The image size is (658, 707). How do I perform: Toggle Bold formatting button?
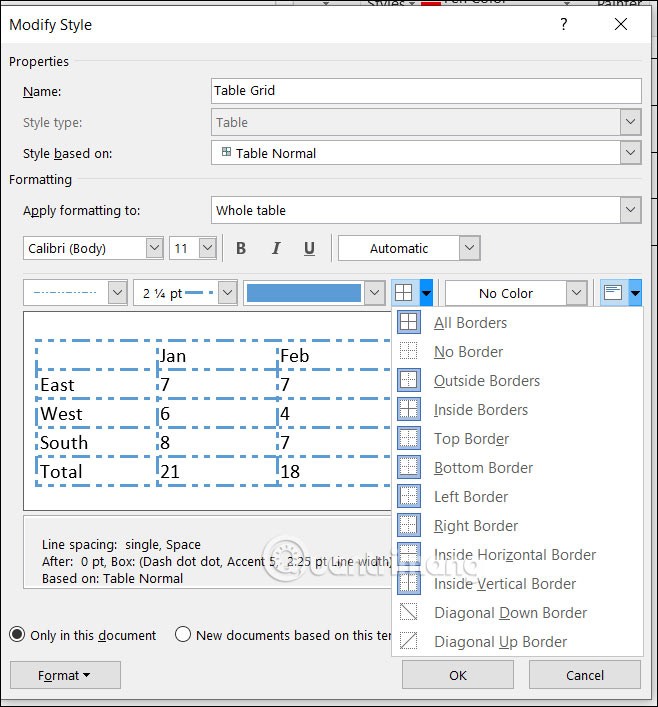click(241, 248)
